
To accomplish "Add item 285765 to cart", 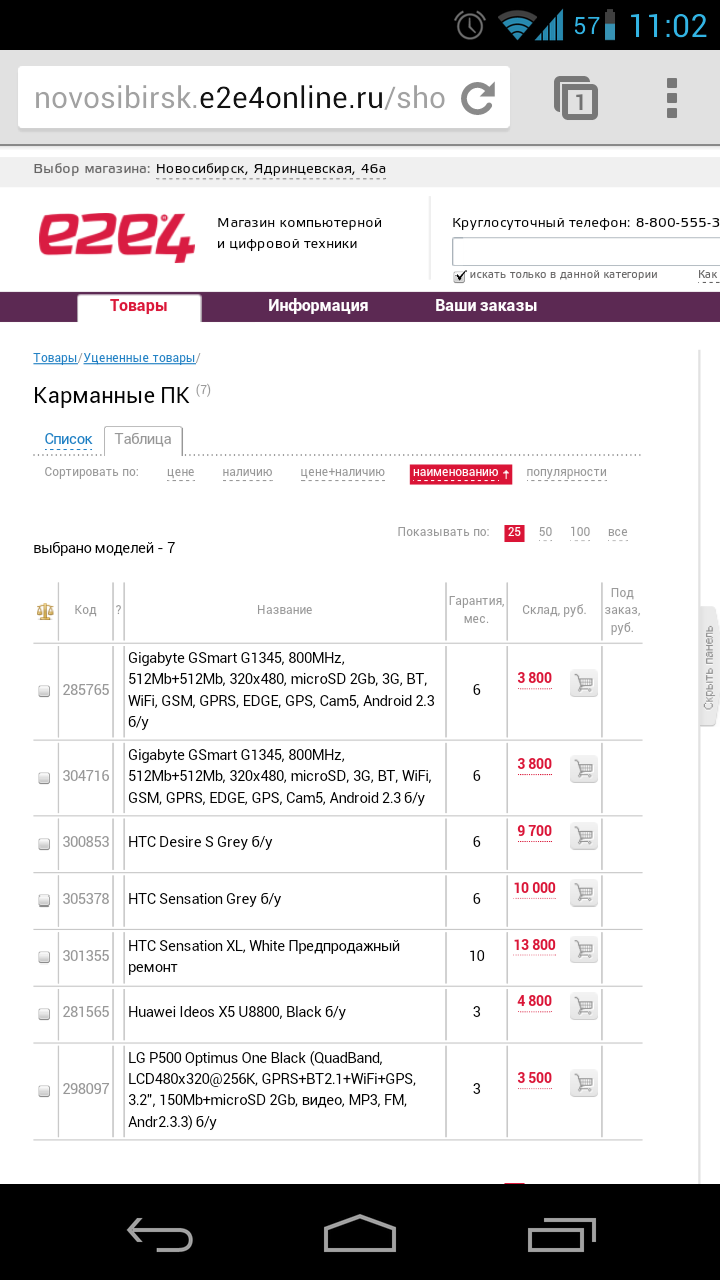I will (x=584, y=683).
